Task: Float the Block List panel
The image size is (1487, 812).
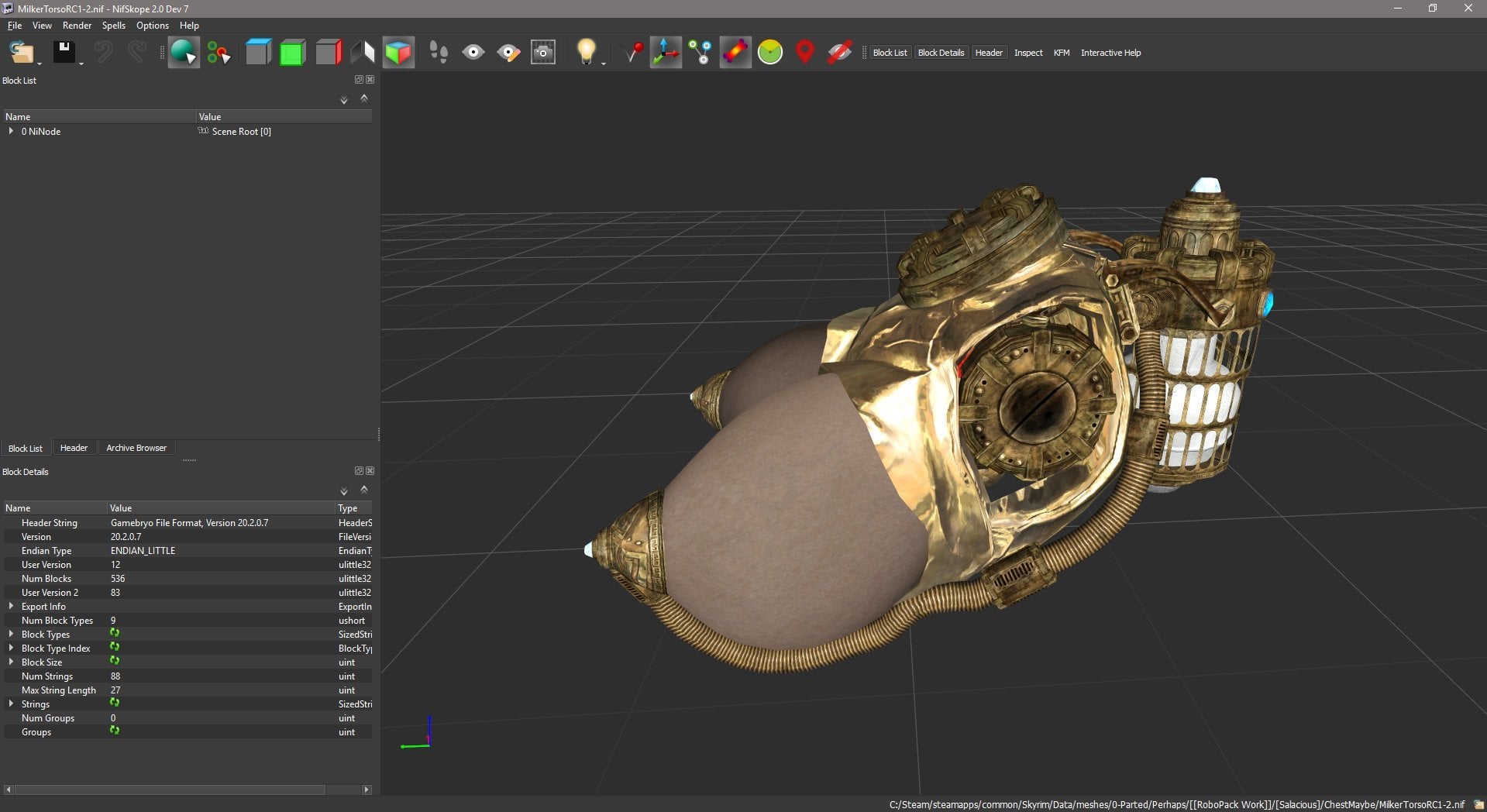Action: click(359, 80)
